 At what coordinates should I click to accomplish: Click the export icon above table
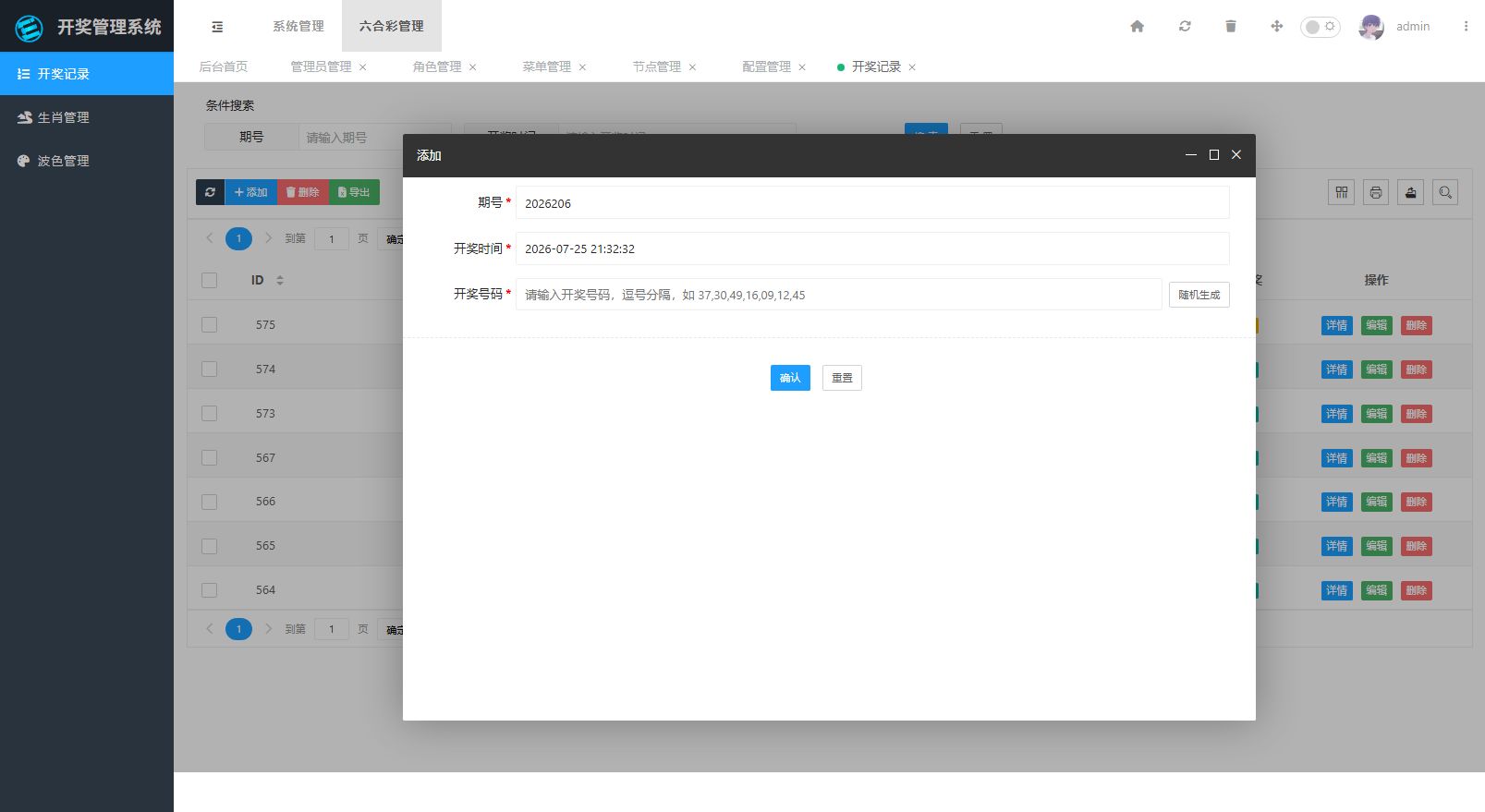[1410, 192]
